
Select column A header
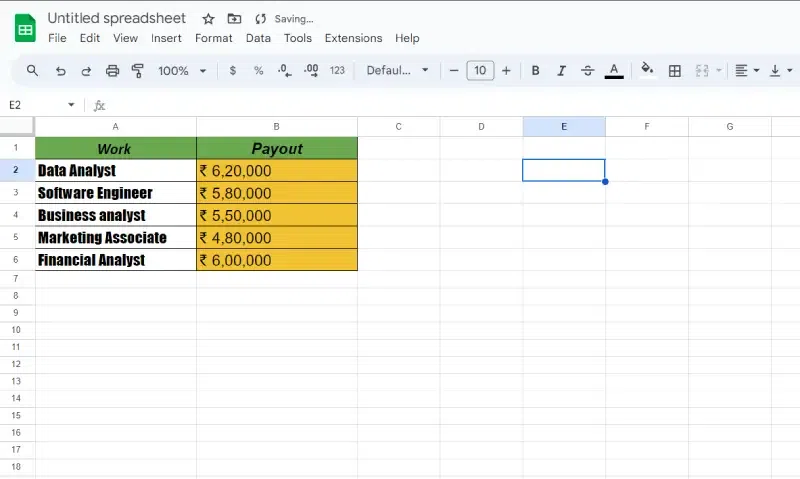coord(116,127)
